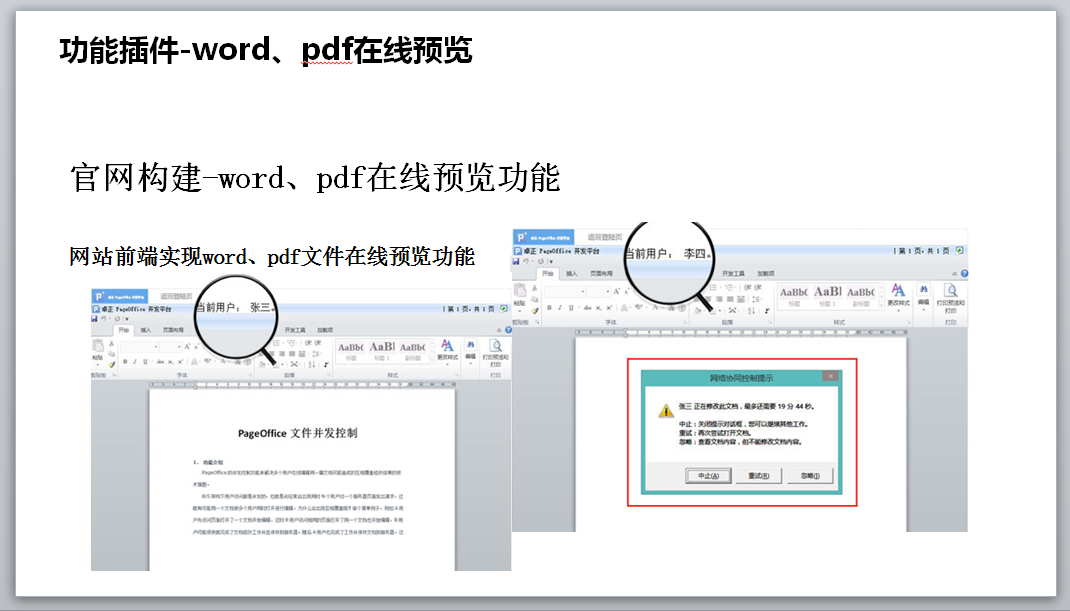Image resolution: width=1070 pixels, height=611 pixels.
Task: Click the save icon in the left quick-access toolbar
Action: tap(96, 318)
